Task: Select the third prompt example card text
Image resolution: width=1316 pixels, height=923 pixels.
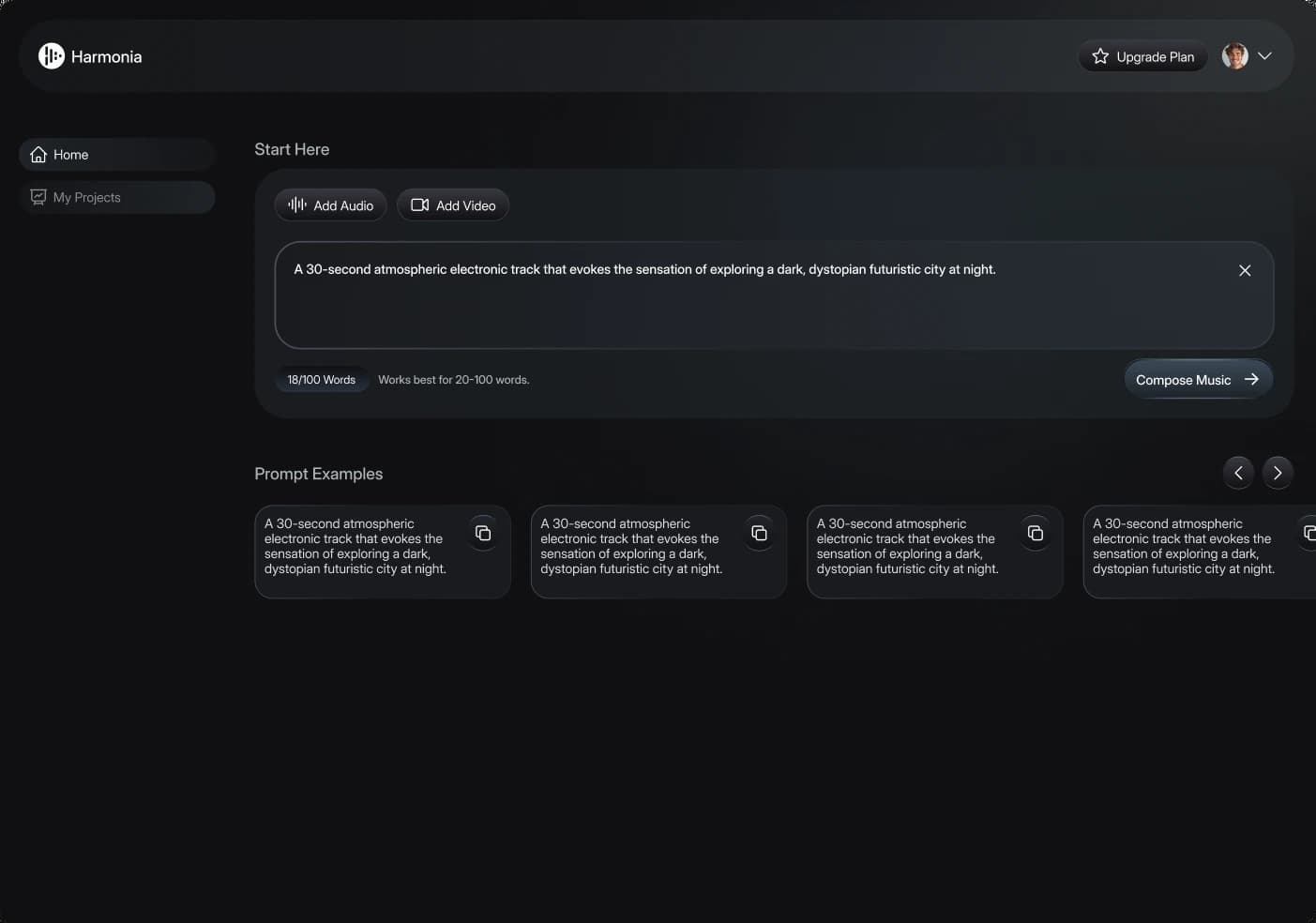Action: coord(908,547)
